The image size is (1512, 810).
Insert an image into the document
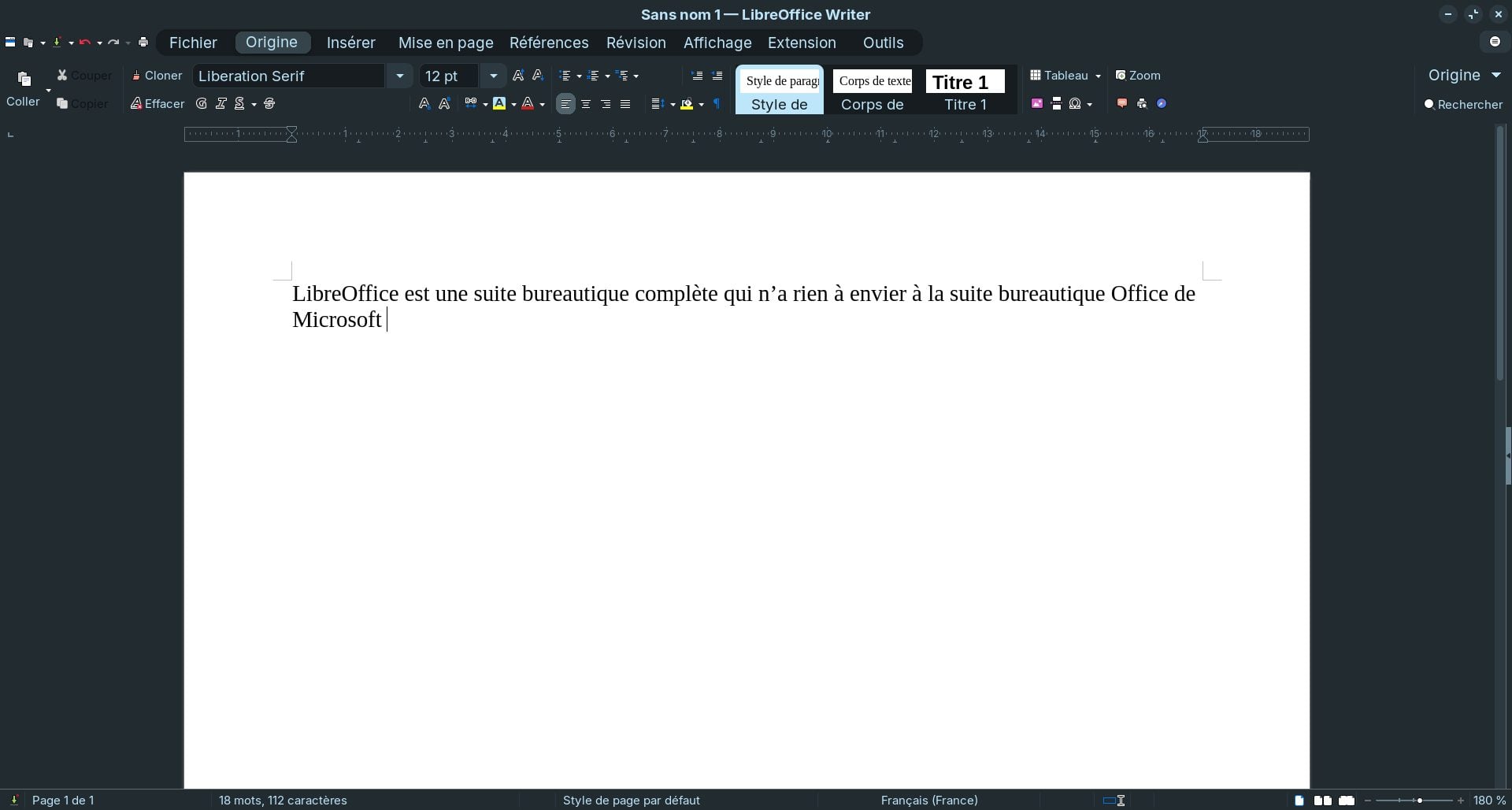click(1038, 103)
